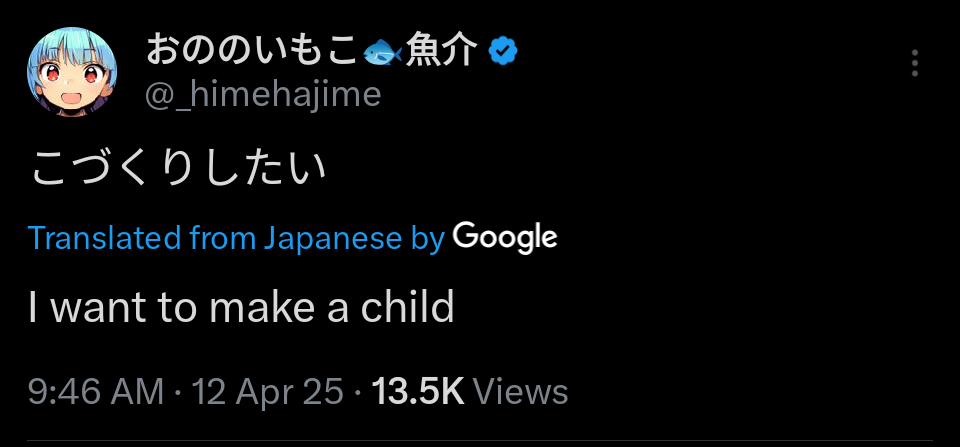The image size is (960, 447).
Task: Open the blue-haired anime avatar picture
Action: (71, 71)
